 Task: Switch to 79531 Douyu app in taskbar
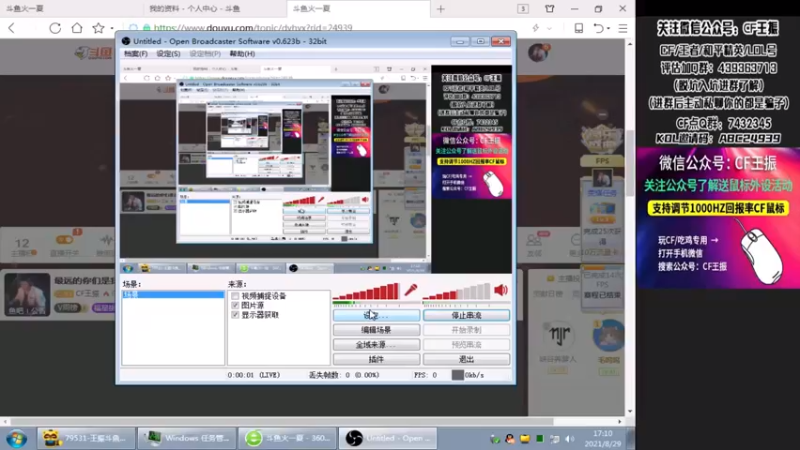(x=86, y=438)
